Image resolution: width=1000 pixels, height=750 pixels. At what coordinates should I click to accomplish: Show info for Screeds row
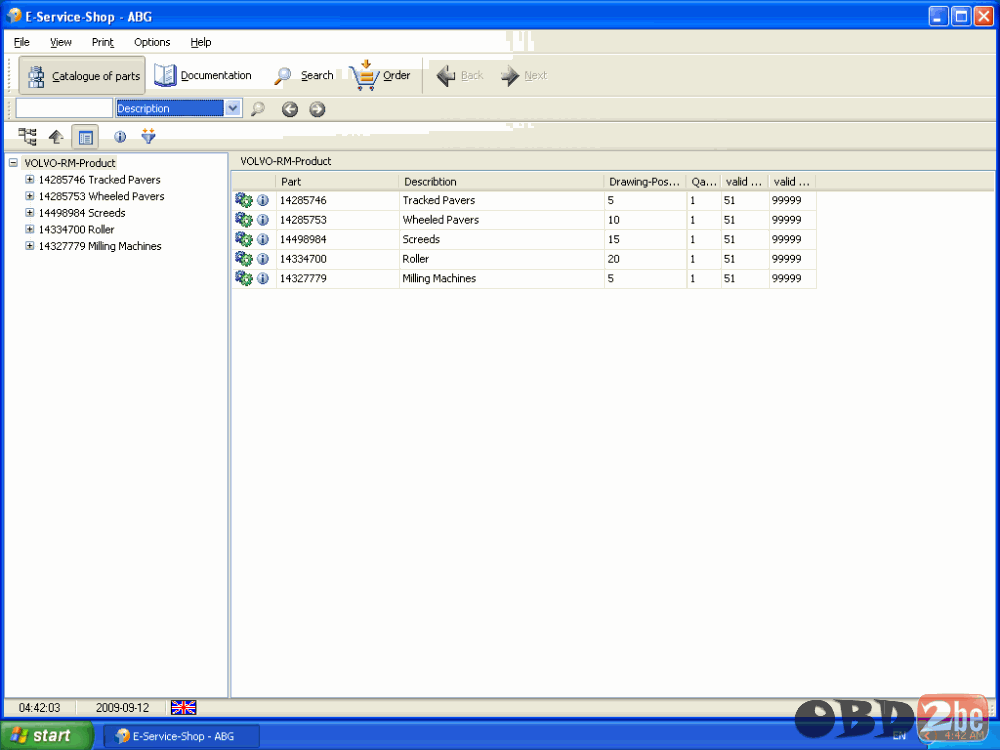[x=263, y=240]
